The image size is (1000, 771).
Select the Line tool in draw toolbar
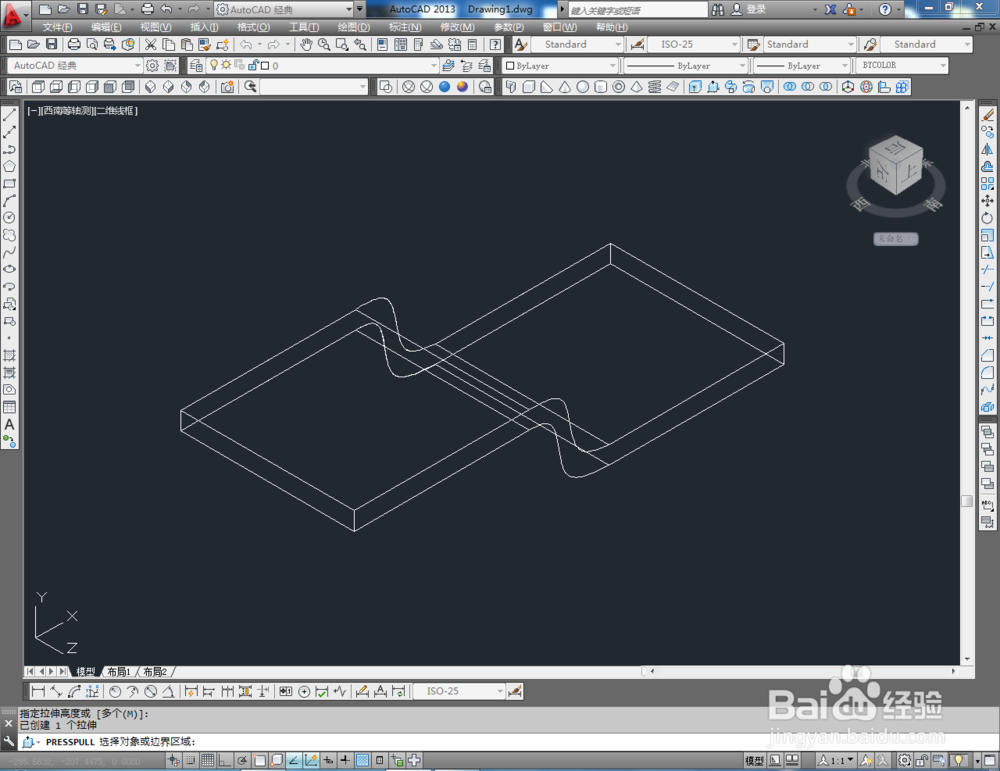10,115
